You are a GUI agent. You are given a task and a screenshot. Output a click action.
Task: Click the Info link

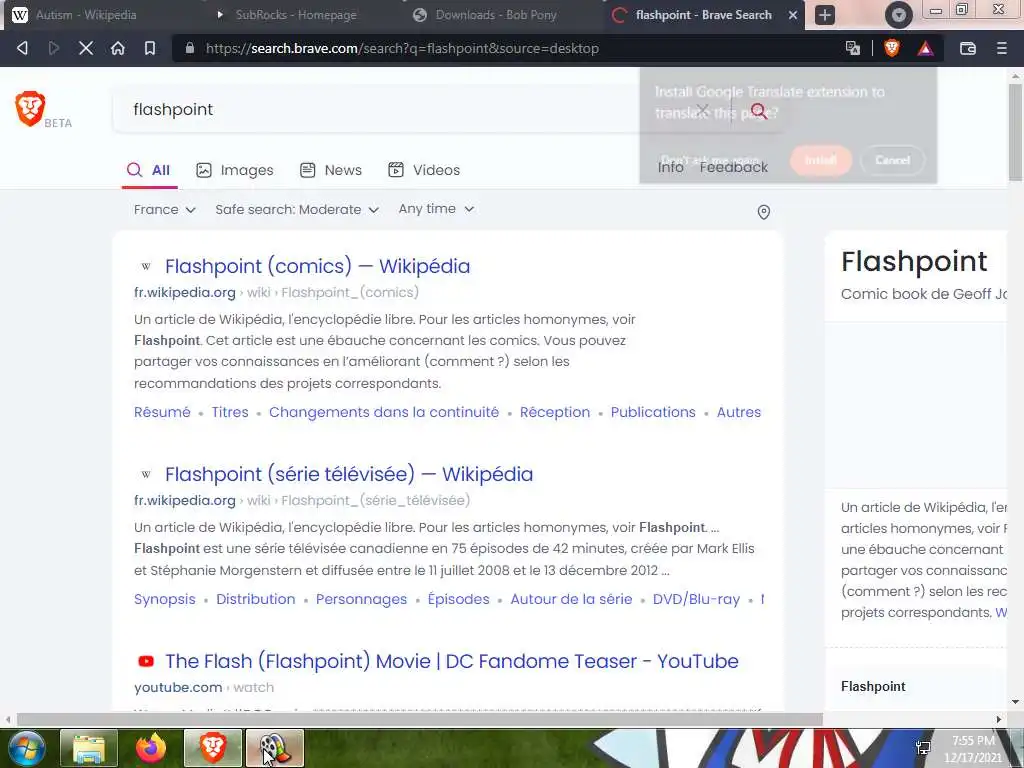click(670, 168)
